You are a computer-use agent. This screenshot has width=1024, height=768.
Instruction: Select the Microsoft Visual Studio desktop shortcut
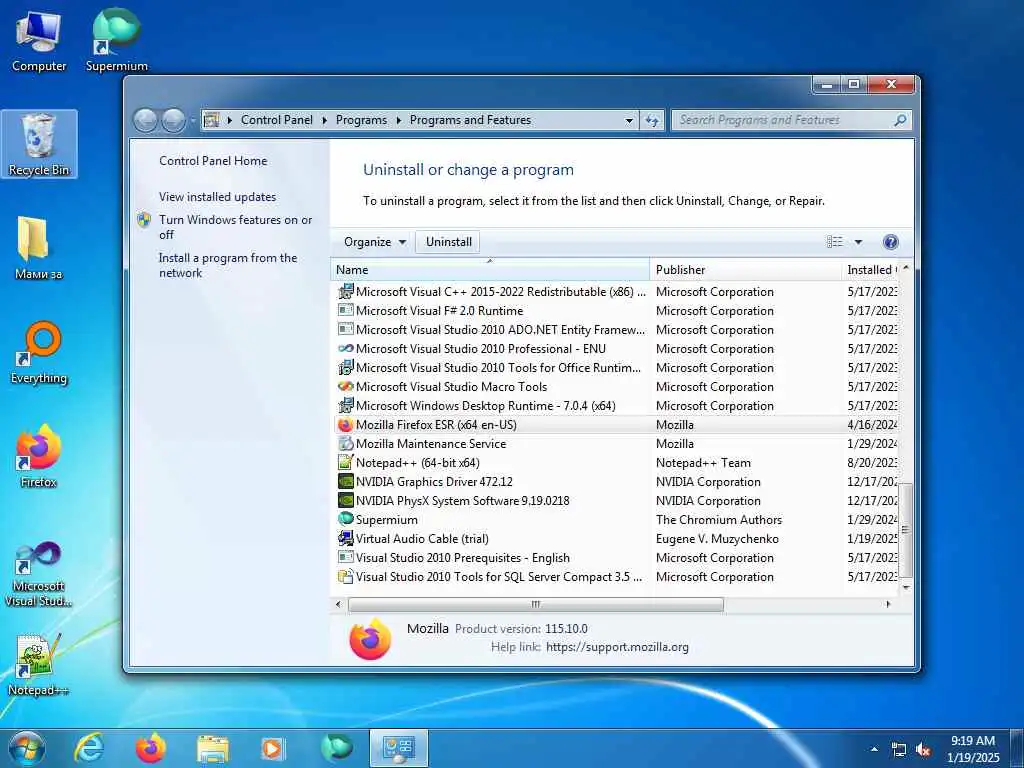coord(39,575)
